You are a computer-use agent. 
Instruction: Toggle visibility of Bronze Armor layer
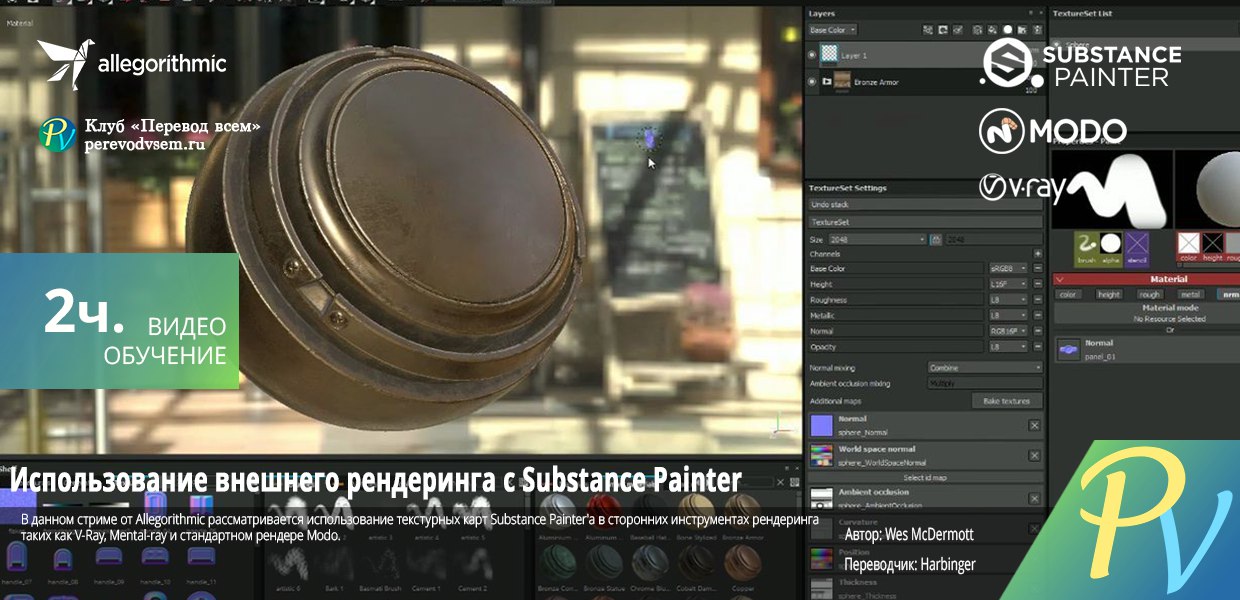click(x=812, y=82)
